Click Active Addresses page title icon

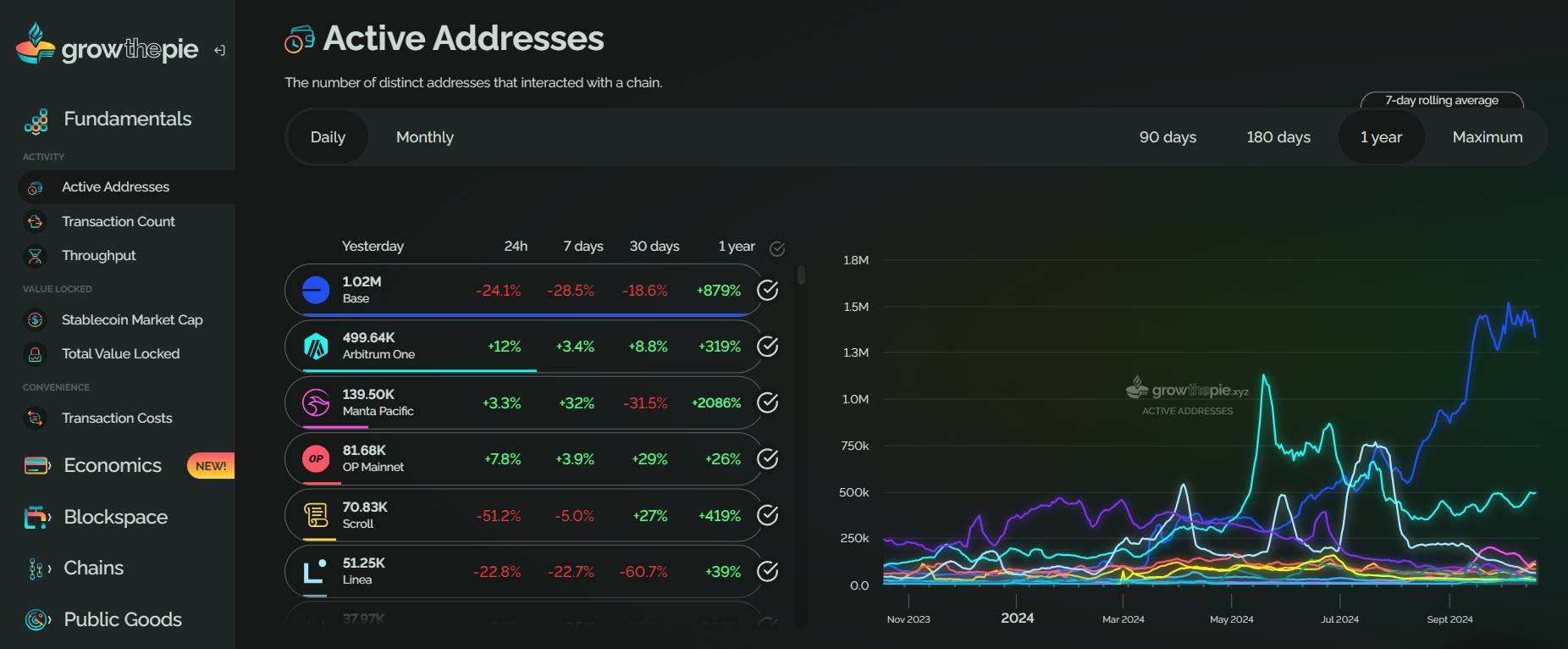(299, 40)
